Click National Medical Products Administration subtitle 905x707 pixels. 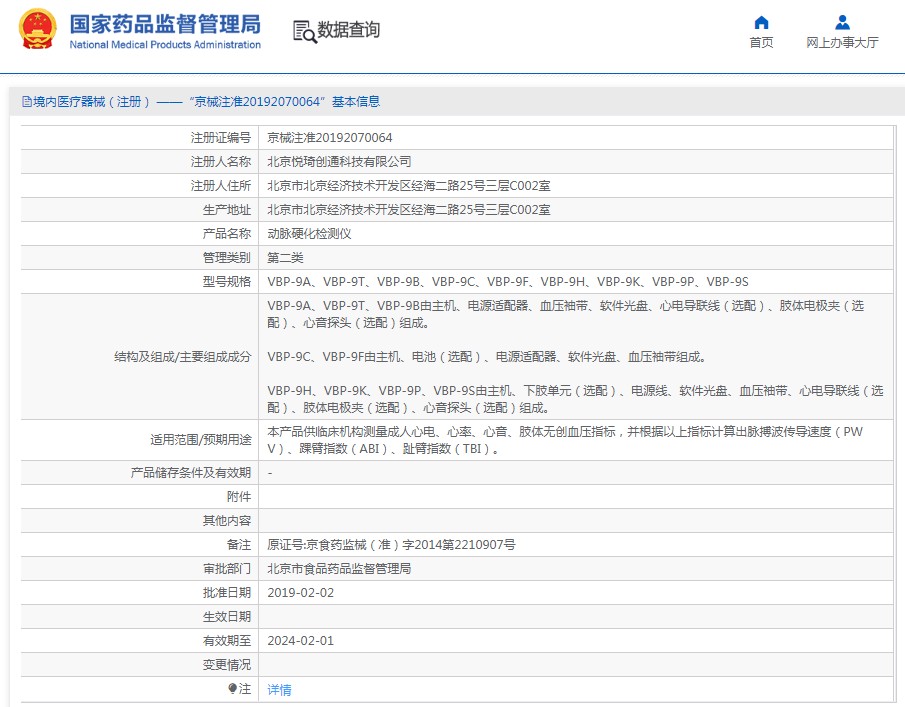[x=165, y=44]
